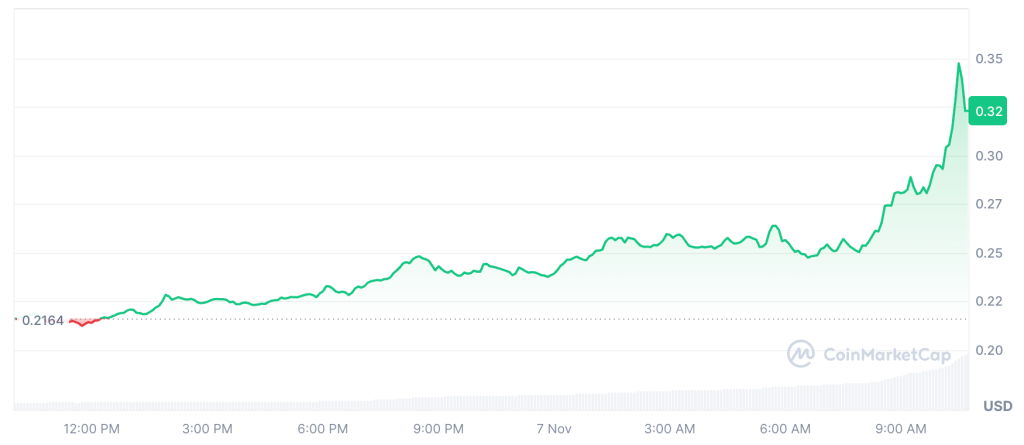Select the 3:00 AM time axis label
Image resolution: width=1024 pixels, height=445 pixels.
[669, 428]
